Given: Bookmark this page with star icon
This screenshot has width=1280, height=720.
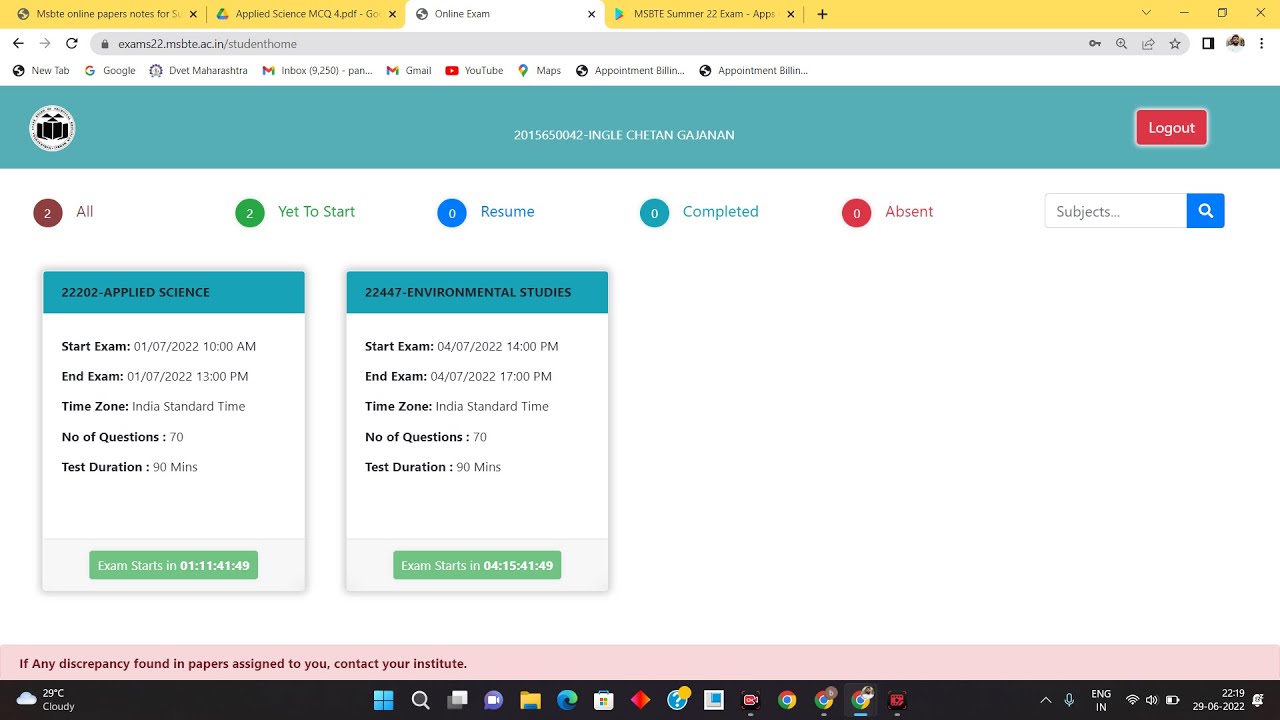Looking at the screenshot, I should (x=1175, y=43).
